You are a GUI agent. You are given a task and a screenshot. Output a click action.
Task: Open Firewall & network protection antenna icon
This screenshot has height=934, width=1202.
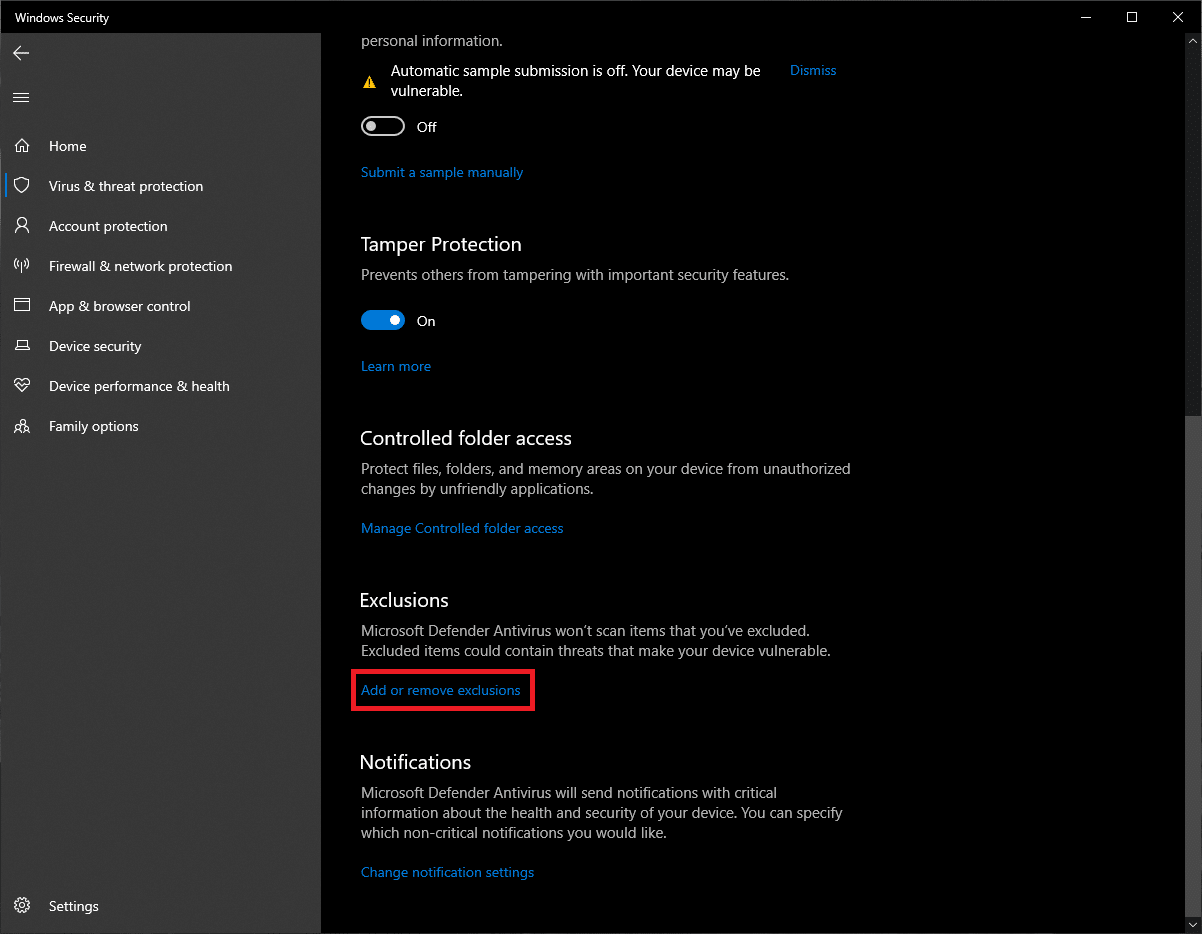[22, 266]
